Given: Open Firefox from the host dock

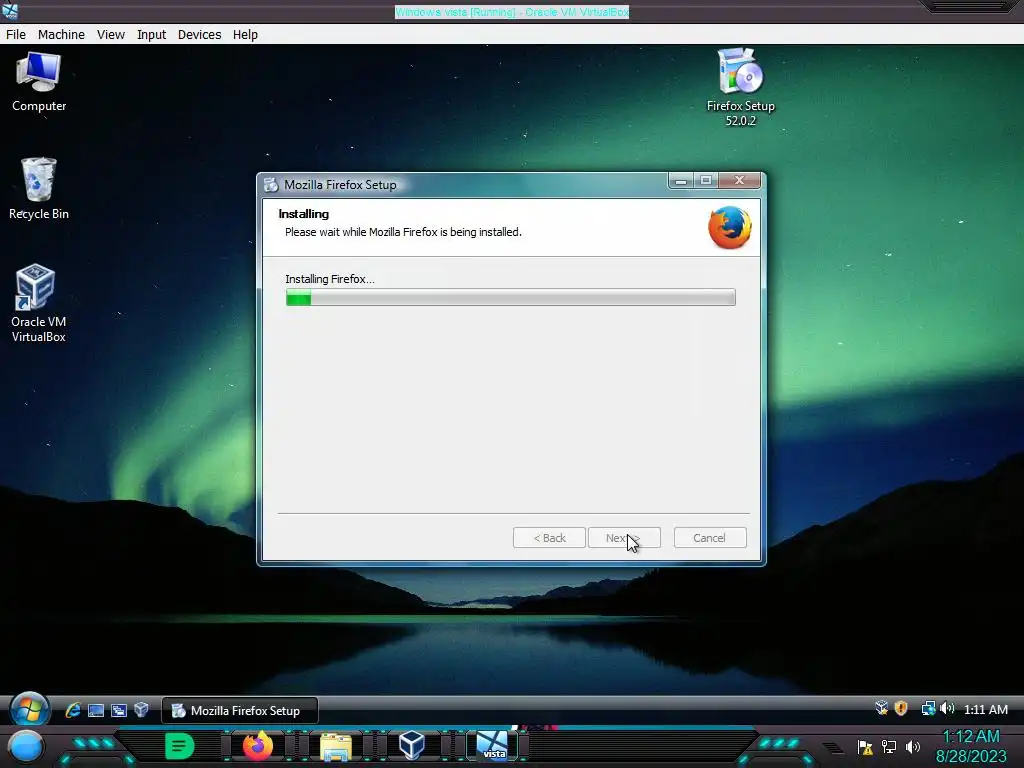Looking at the screenshot, I should 258,746.
